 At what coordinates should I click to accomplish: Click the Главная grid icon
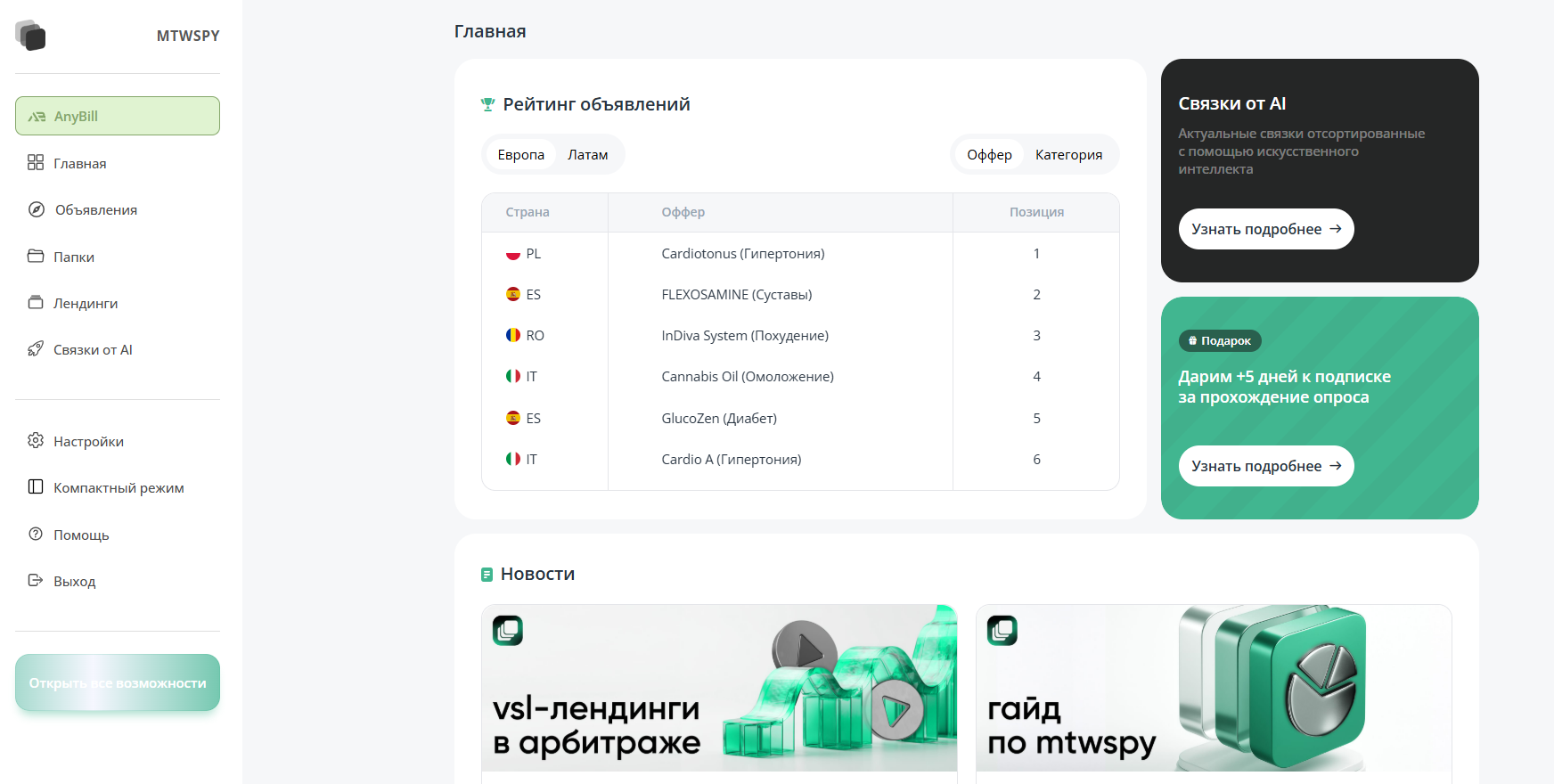pyautogui.click(x=36, y=162)
